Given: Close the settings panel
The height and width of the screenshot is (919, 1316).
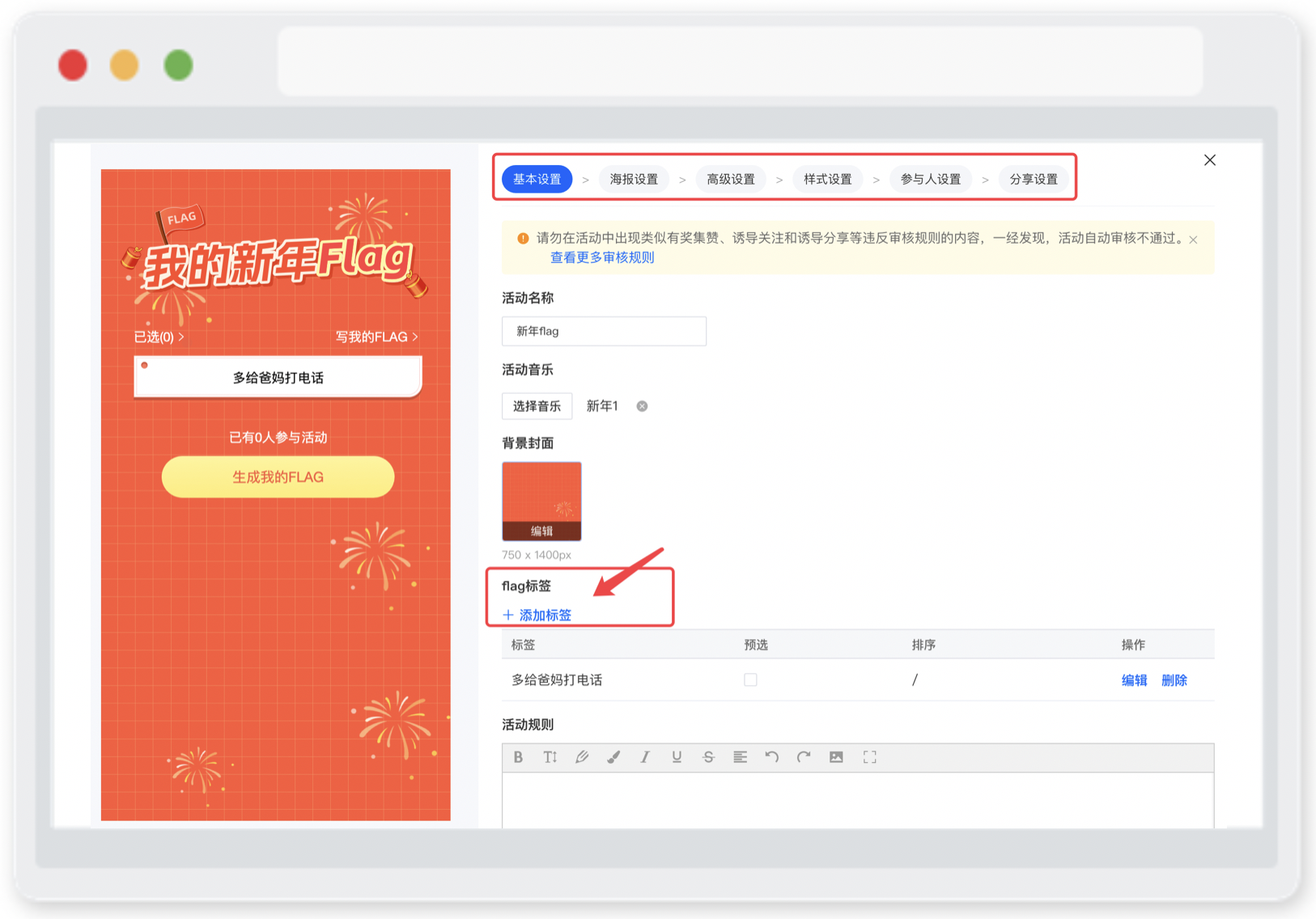Looking at the screenshot, I should 1210,160.
